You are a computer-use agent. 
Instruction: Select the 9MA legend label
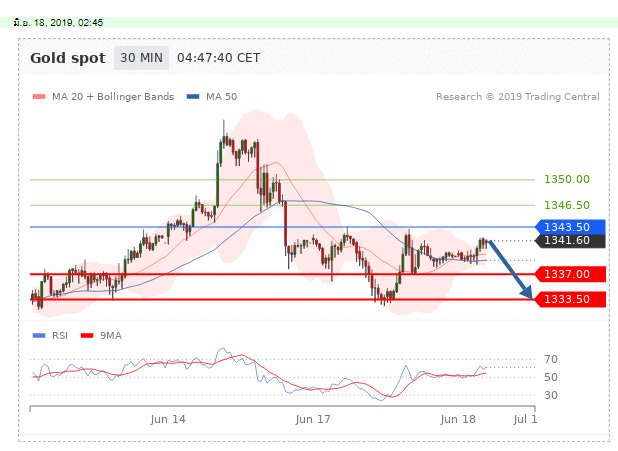click(111, 335)
